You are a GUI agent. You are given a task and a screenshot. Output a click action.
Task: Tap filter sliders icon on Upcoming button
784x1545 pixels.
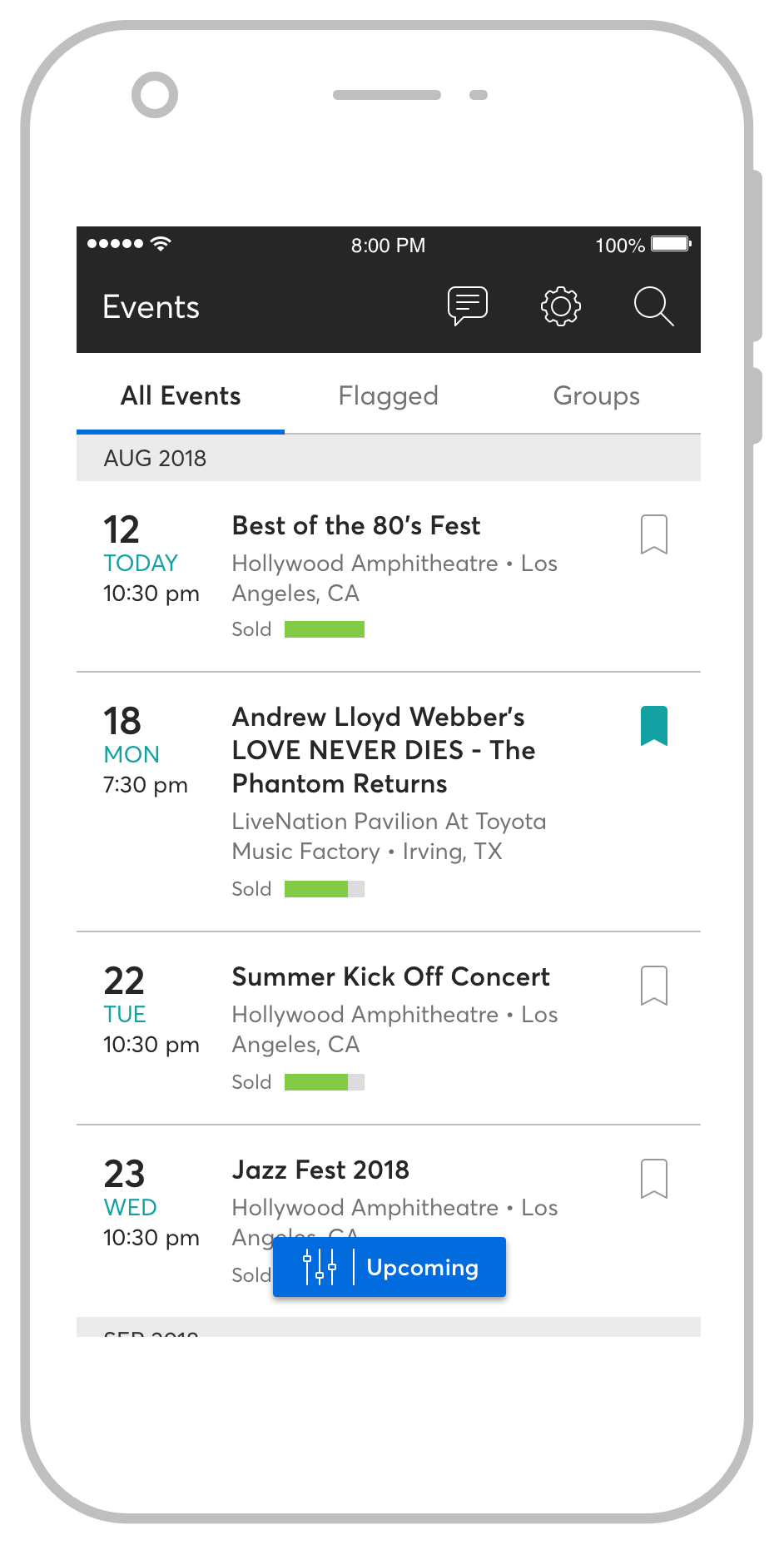320,1267
